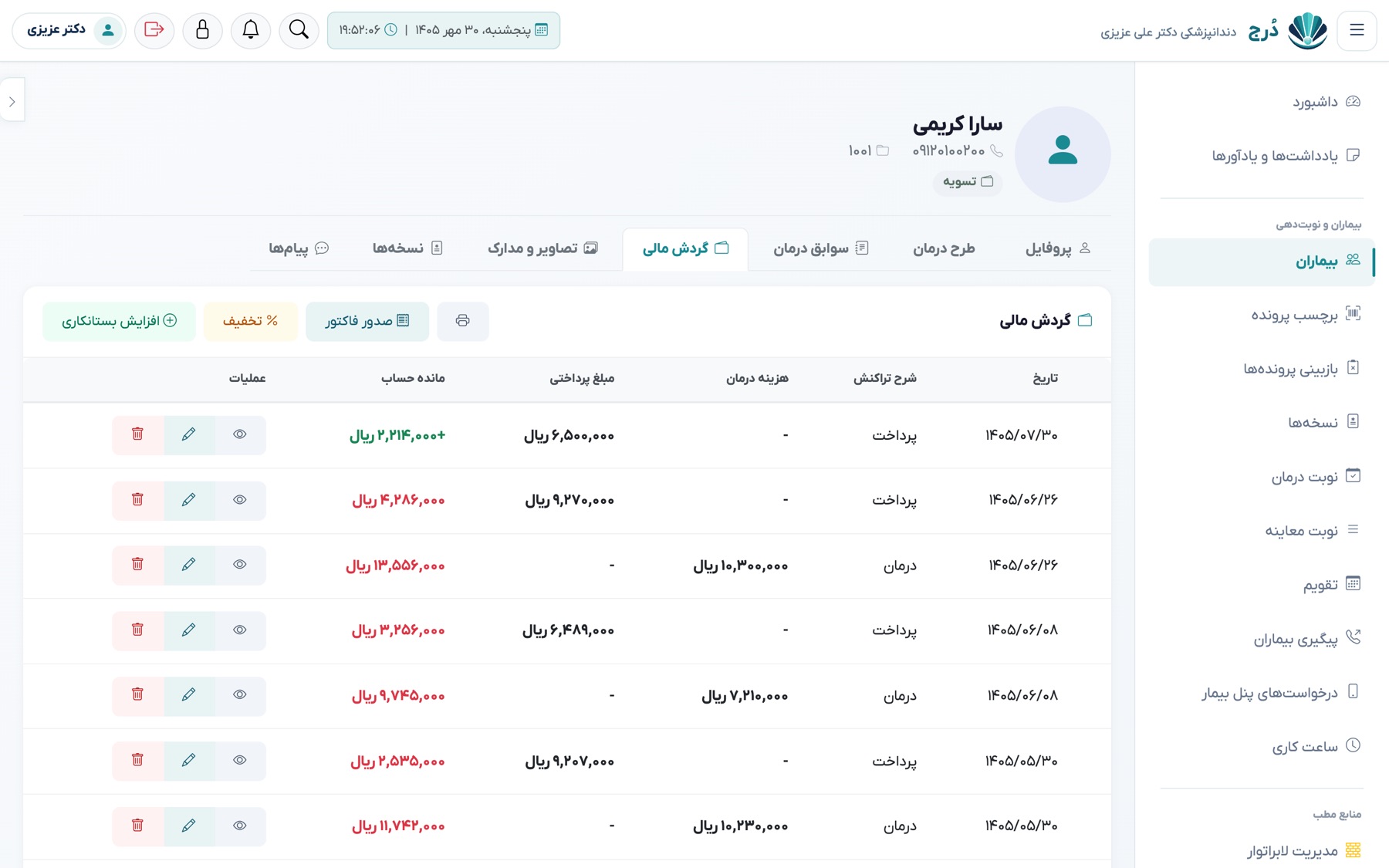1389x868 pixels.
Task: Select بیماران in the sidebar
Action: [1261, 262]
